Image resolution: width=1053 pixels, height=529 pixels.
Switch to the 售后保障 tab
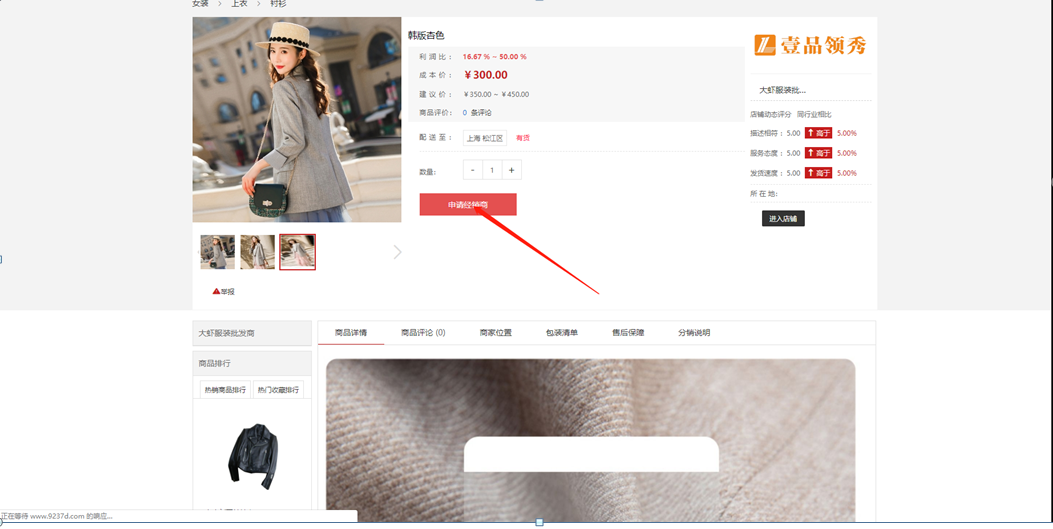tap(628, 333)
